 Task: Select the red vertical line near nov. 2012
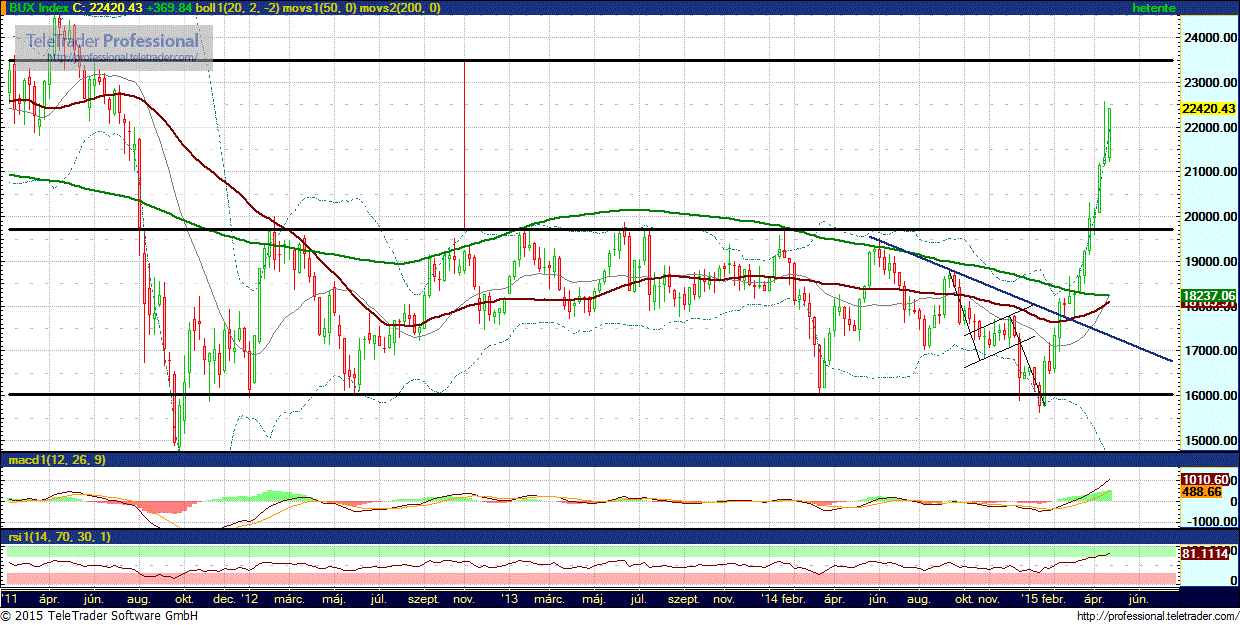pos(464,145)
